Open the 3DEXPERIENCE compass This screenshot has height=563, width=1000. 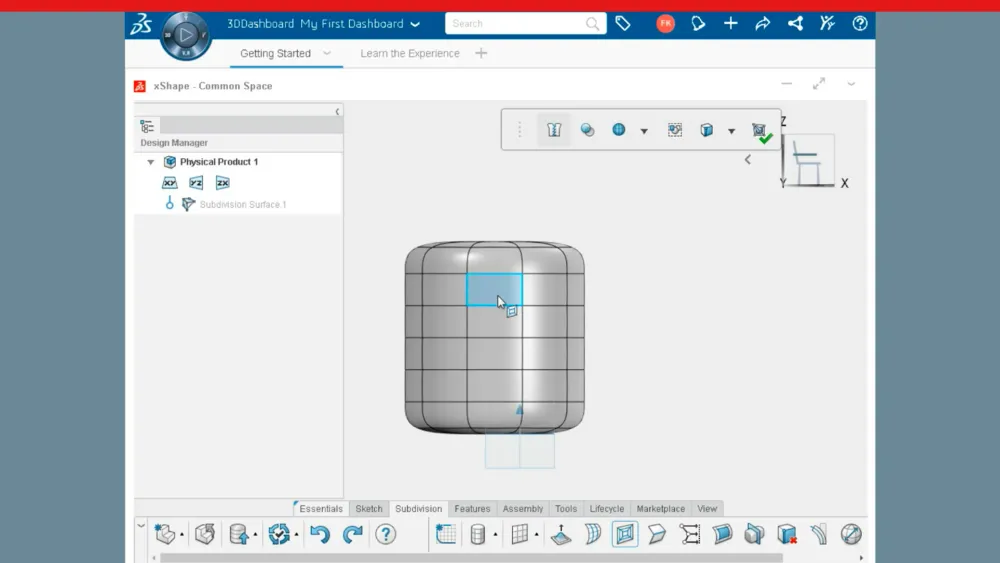pyautogui.click(x=186, y=36)
